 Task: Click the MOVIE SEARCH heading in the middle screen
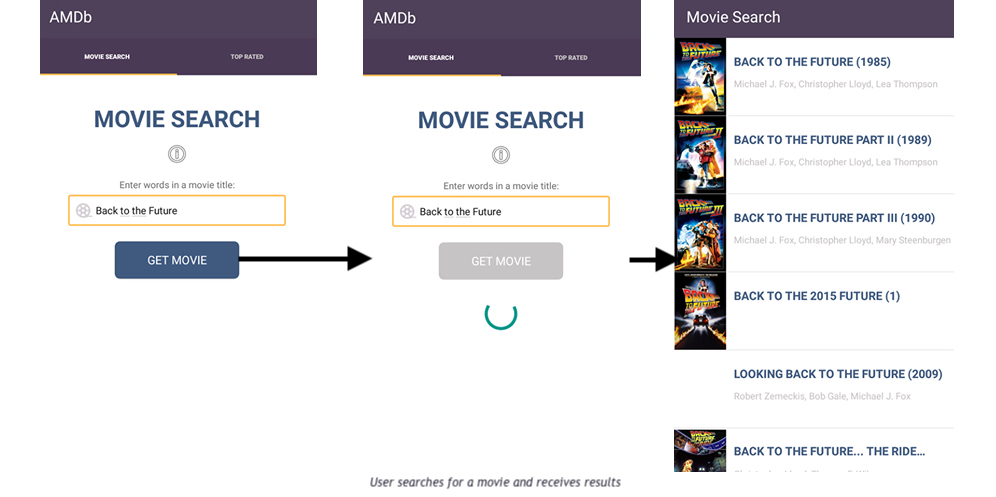pyautogui.click(x=501, y=121)
